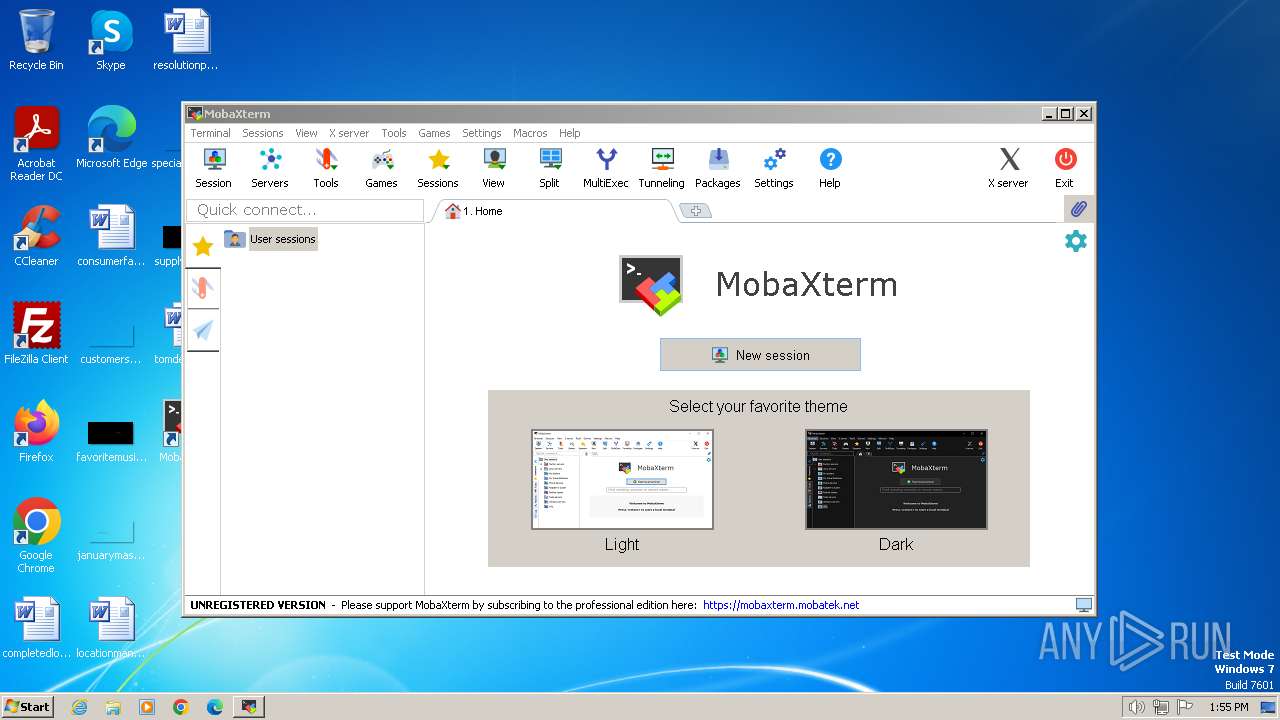The image size is (1280, 720).
Task: Click the red Exit toolbar icon
Action: tap(1064, 168)
